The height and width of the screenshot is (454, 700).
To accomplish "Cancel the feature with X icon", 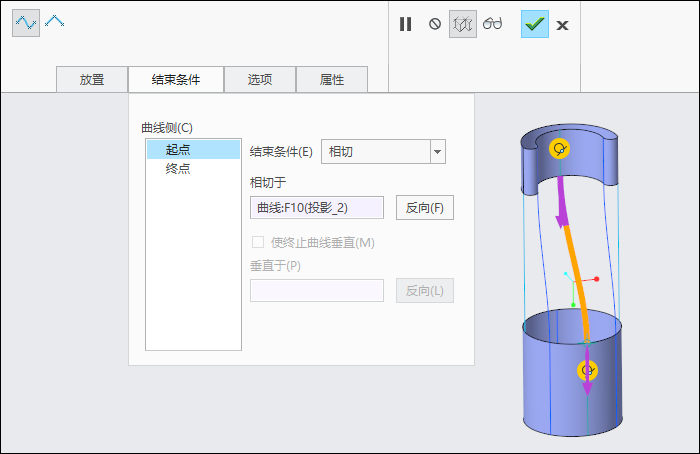I will click(x=562, y=25).
